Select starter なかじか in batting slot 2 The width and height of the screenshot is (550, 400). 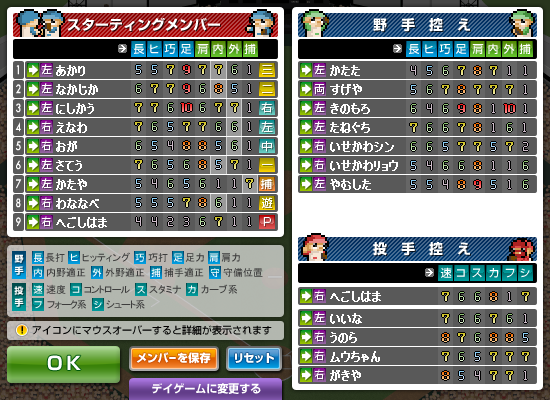pyautogui.click(x=146, y=89)
